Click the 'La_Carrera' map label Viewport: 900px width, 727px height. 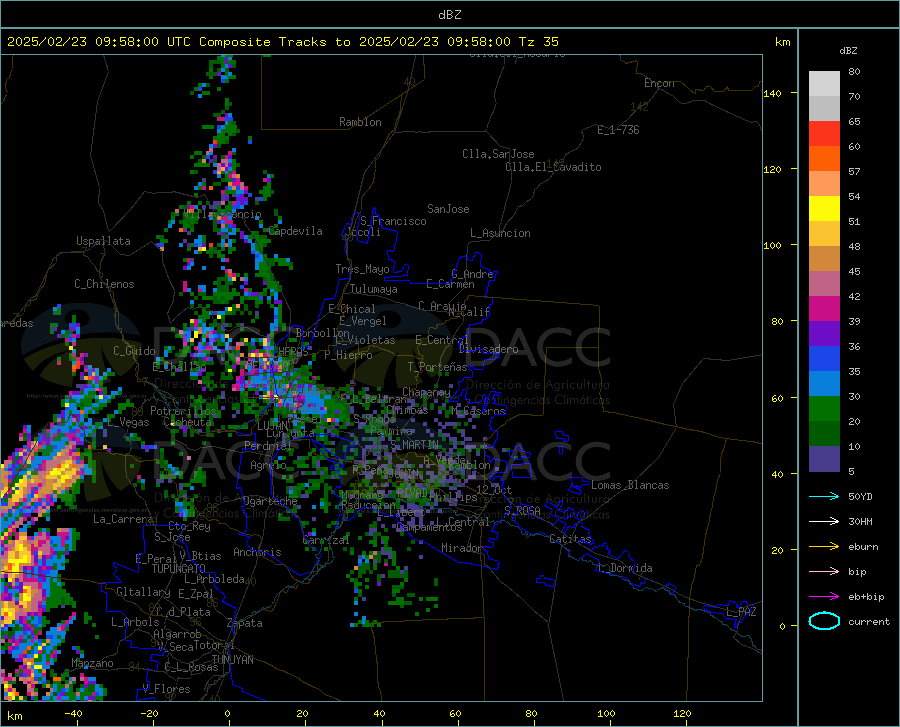[123, 519]
